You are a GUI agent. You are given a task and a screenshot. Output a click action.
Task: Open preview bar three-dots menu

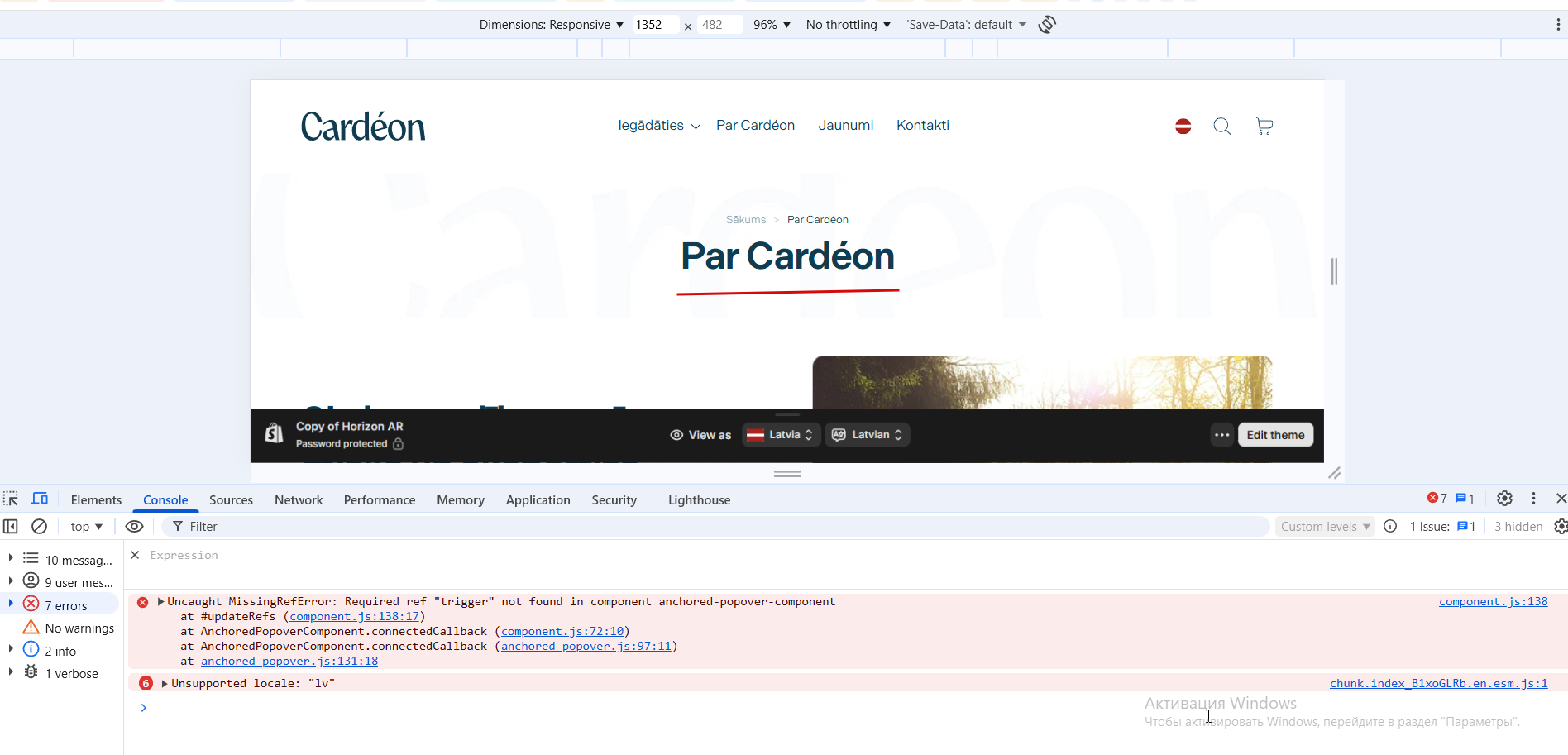(1222, 435)
